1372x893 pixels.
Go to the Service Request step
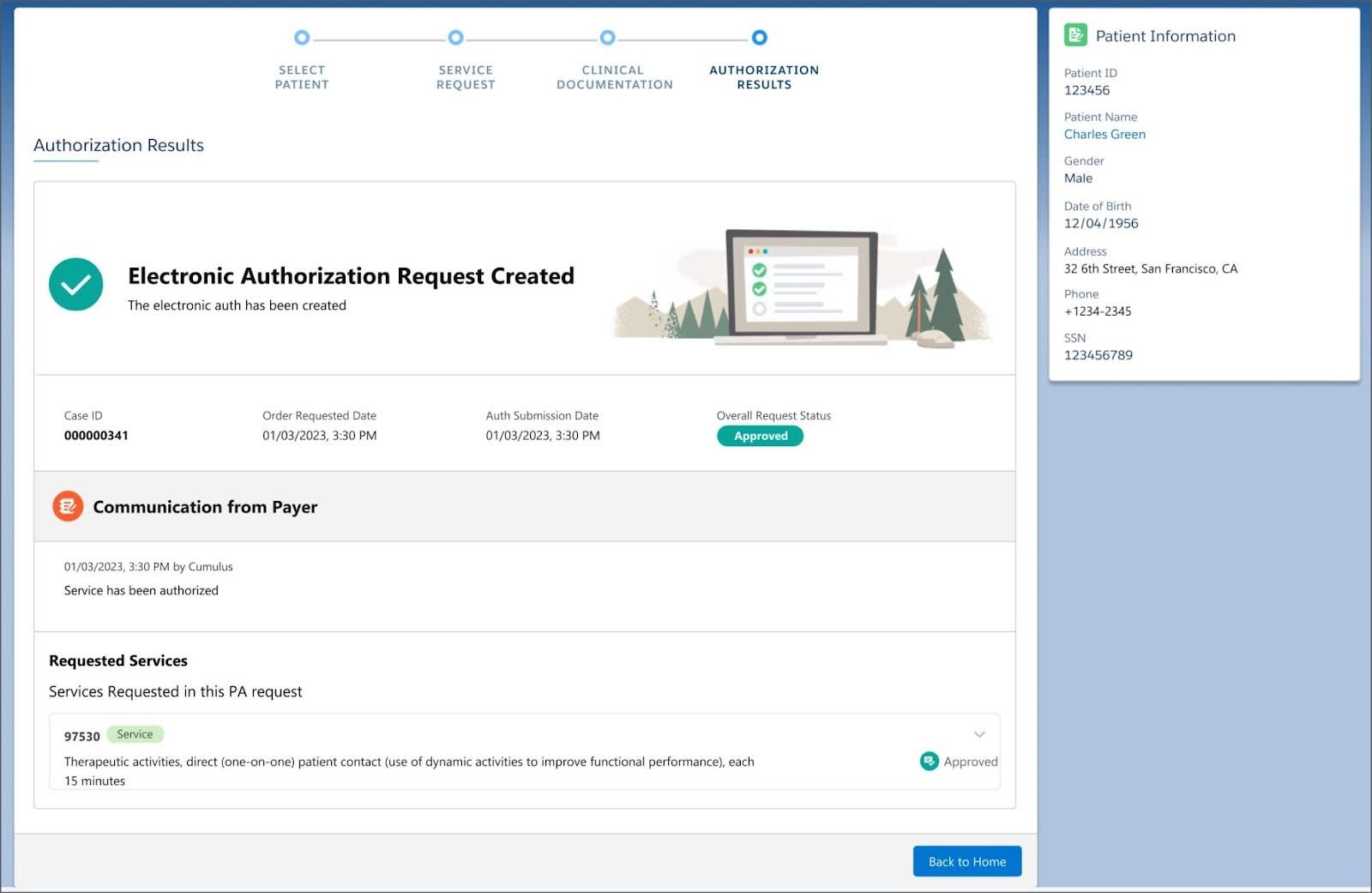455,38
